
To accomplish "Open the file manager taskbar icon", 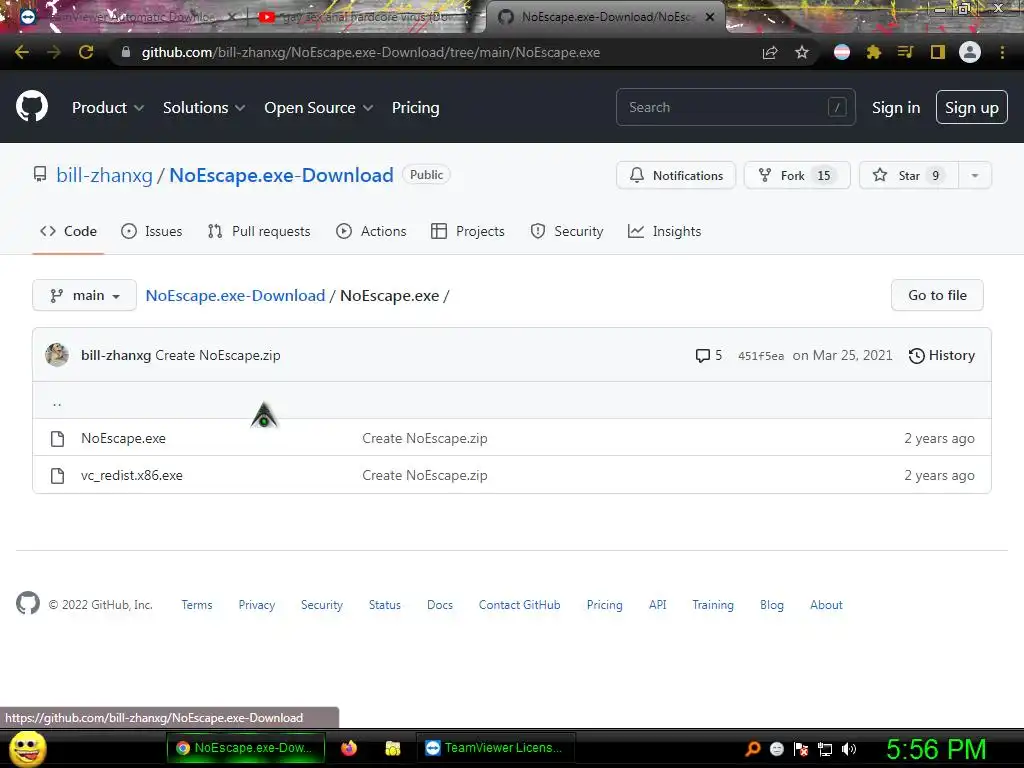I will click(392, 748).
